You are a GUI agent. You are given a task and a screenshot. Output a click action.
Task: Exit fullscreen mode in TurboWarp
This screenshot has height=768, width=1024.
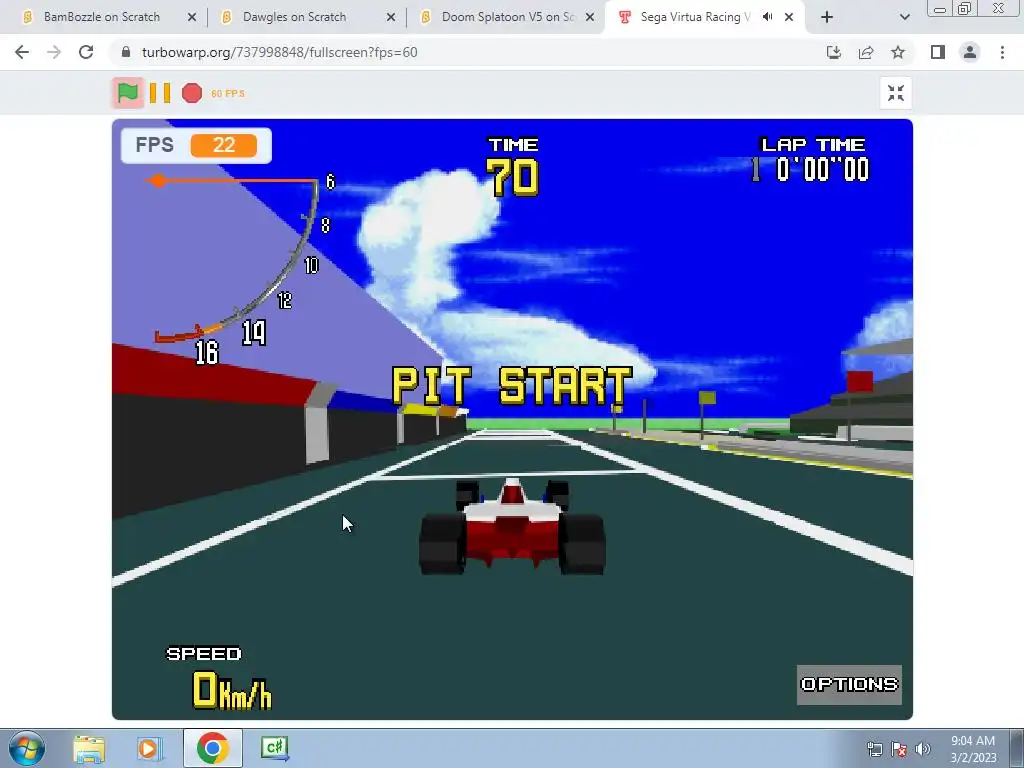[x=895, y=93]
